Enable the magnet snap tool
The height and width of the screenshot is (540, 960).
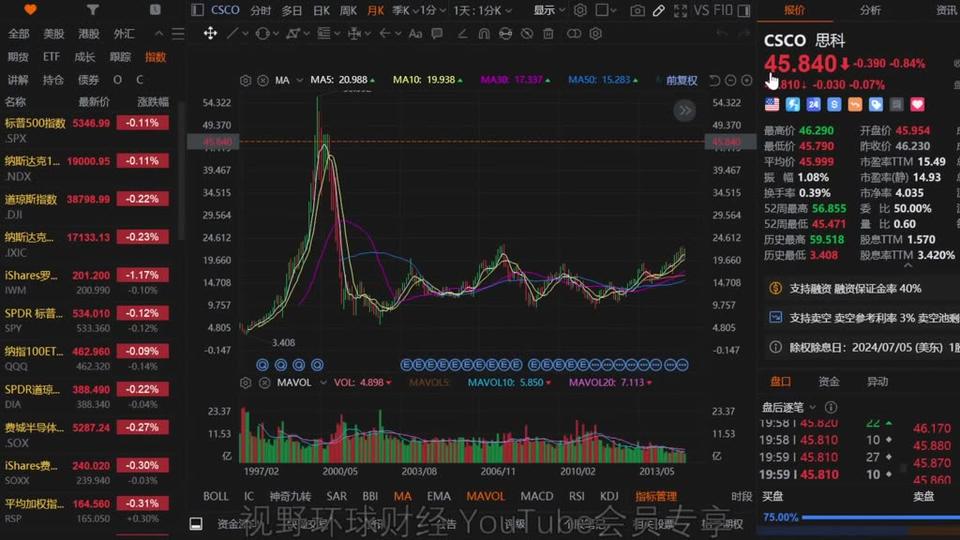pos(484,34)
